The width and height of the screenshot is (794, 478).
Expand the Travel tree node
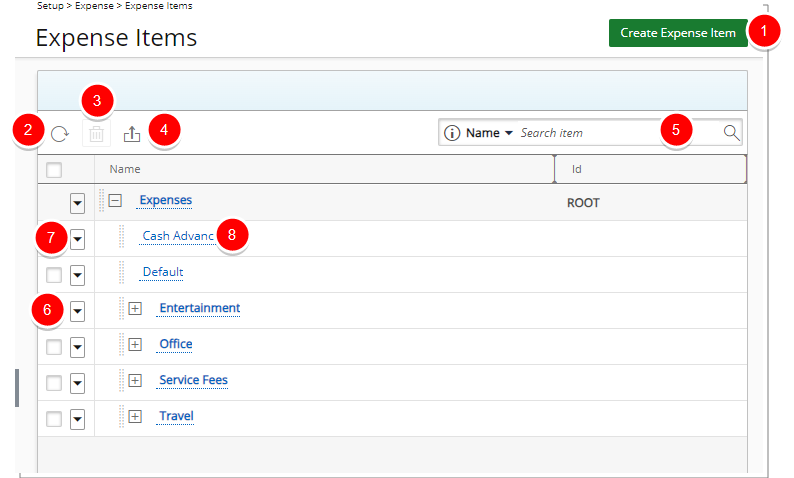tap(135, 416)
